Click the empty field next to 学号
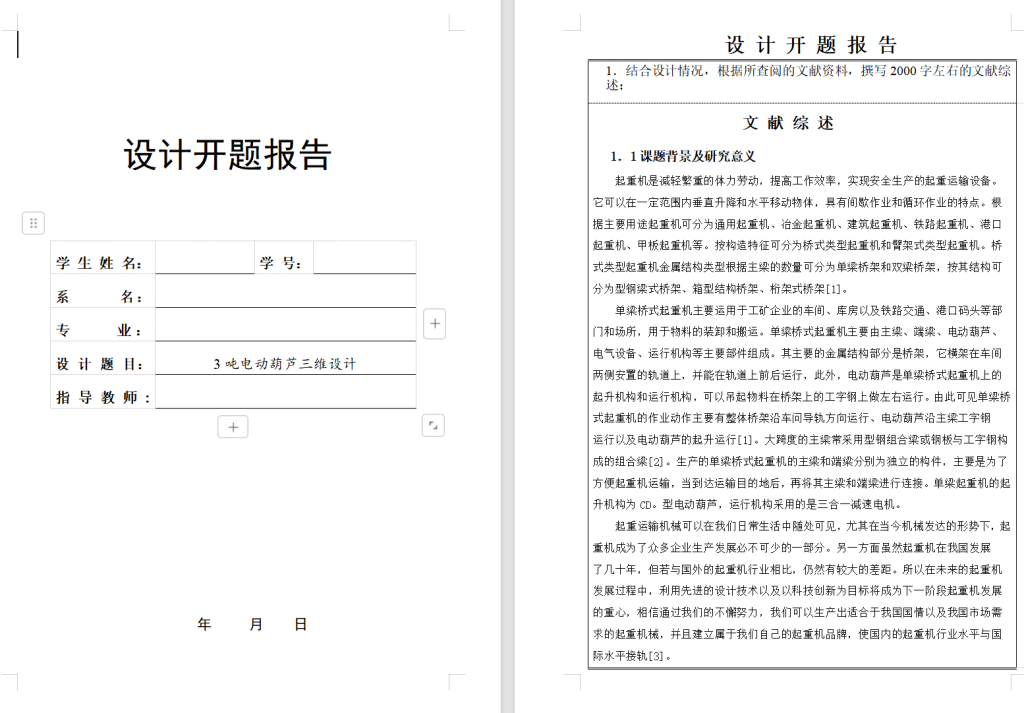 click(x=364, y=262)
